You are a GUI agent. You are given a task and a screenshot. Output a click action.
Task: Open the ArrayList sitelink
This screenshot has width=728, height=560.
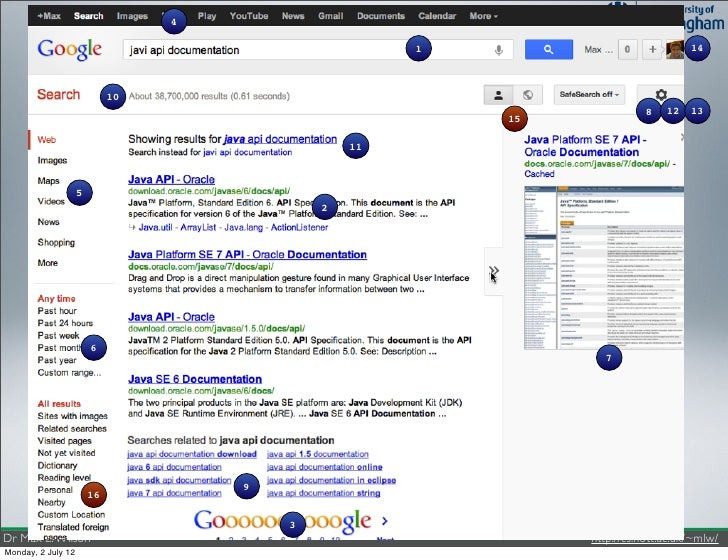click(198, 228)
